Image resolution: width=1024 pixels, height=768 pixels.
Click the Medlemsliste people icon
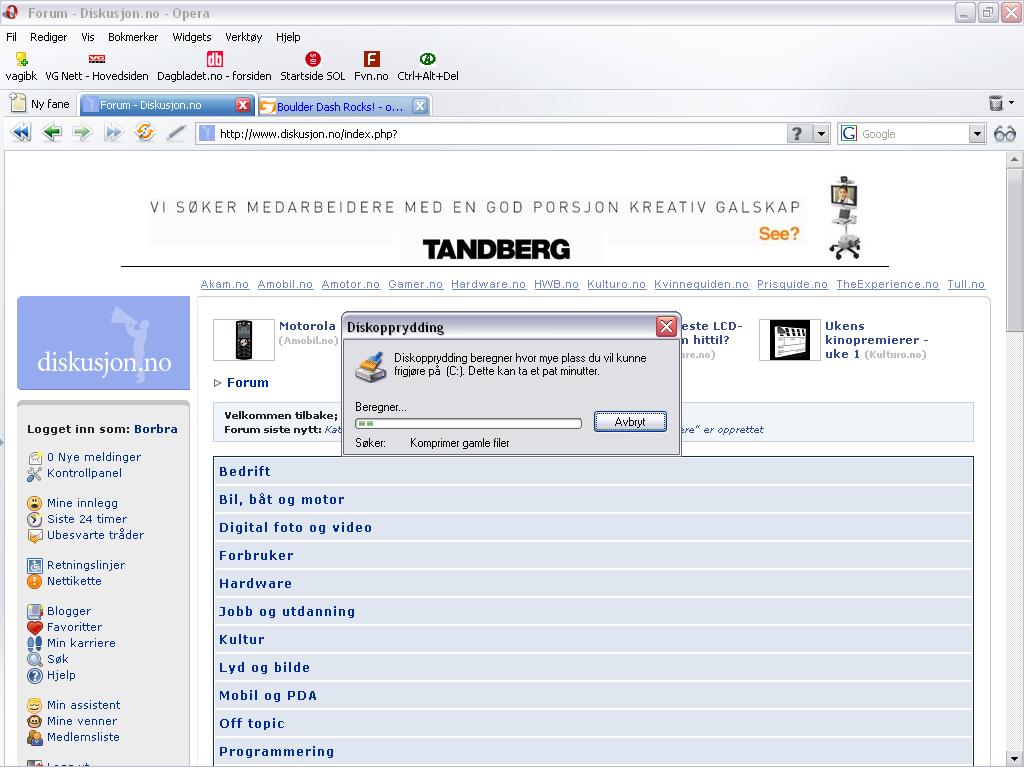point(35,737)
